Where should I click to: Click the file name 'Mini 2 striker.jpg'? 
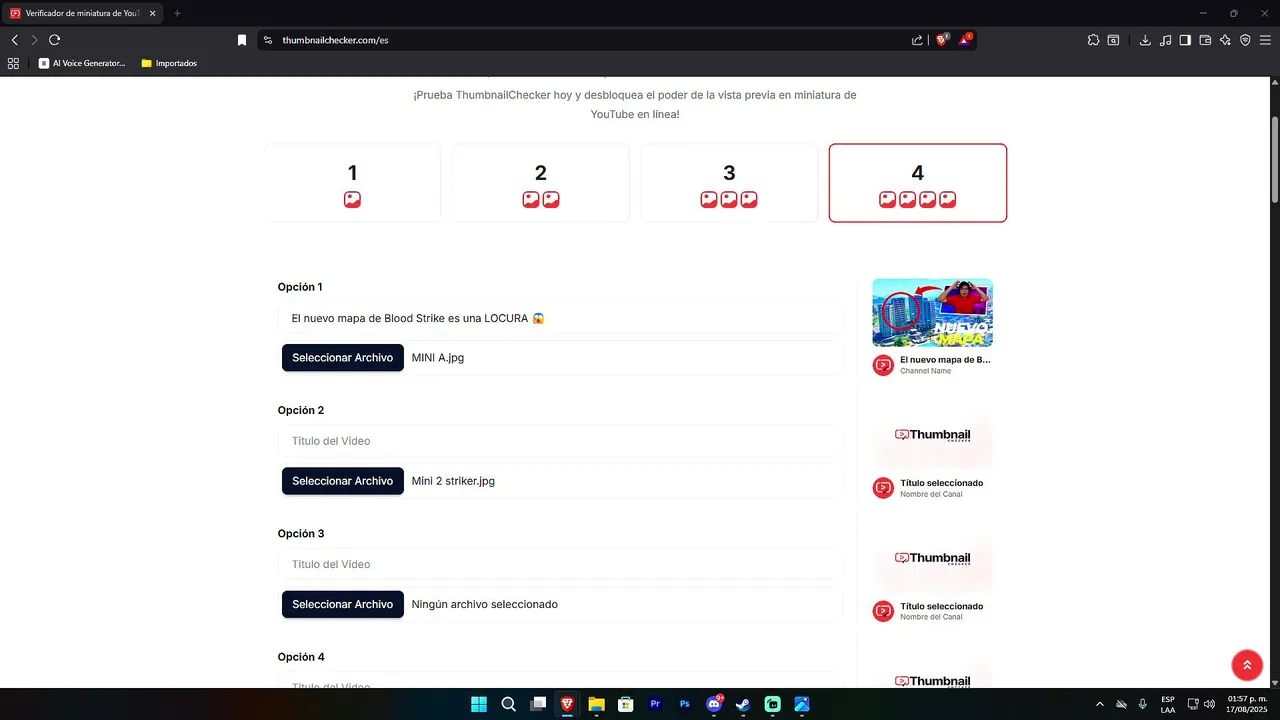pyautogui.click(x=453, y=481)
